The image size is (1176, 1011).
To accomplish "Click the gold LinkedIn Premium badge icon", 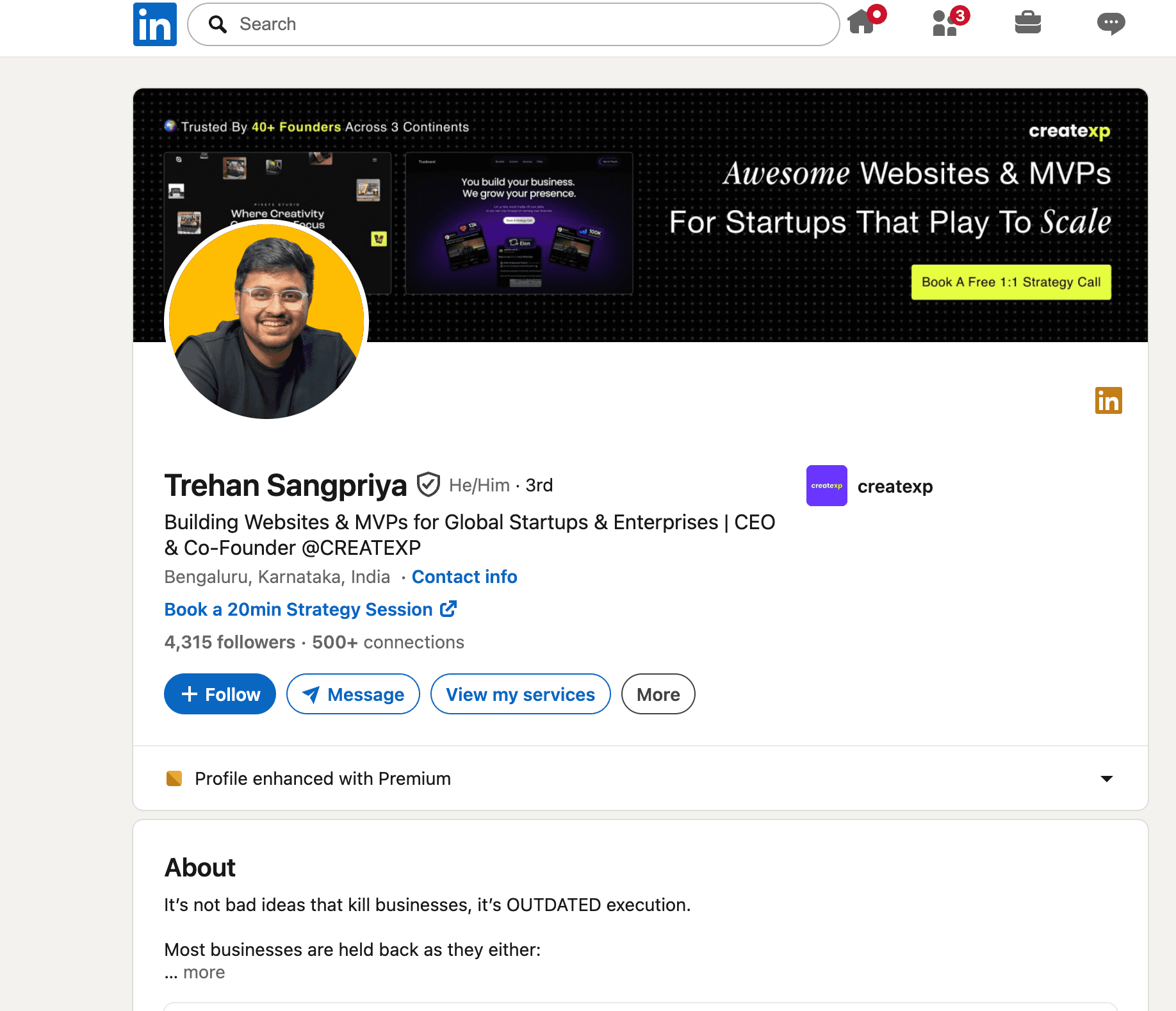I will pos(1108,400).
